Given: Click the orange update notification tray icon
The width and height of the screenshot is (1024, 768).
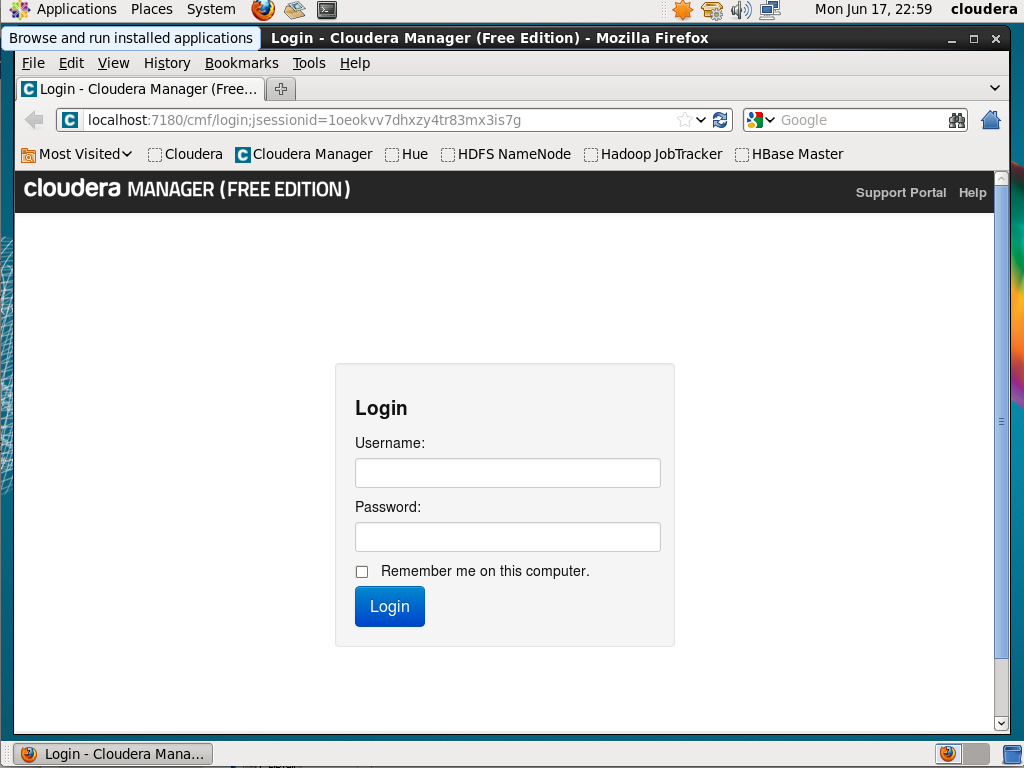Looking at the screenshot, I should pyautogui.click(x=682, y=9).
